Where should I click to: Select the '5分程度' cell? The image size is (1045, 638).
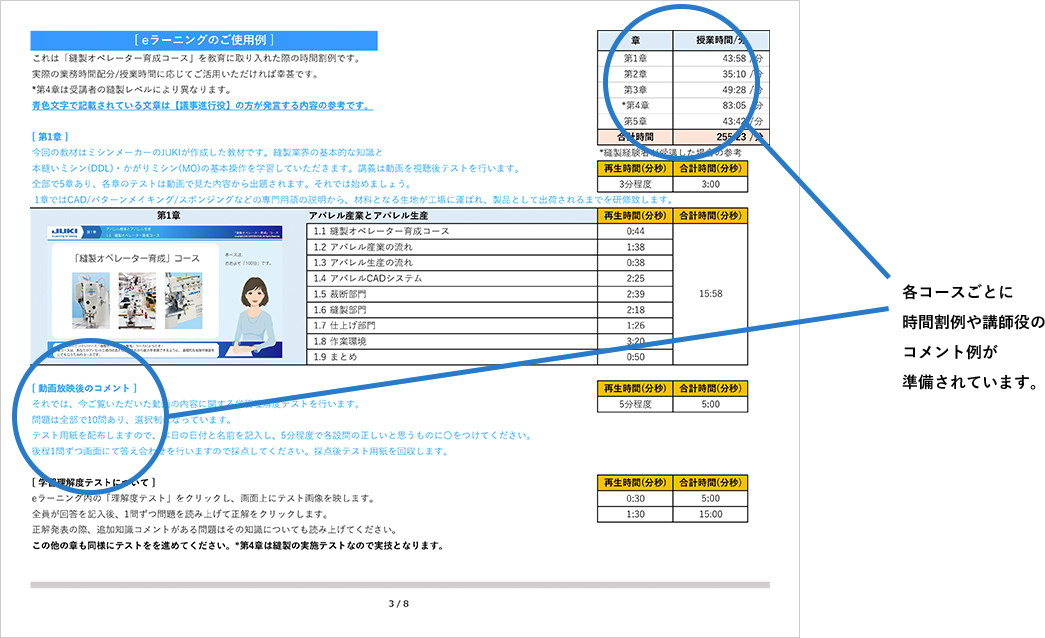click(635, 404)
